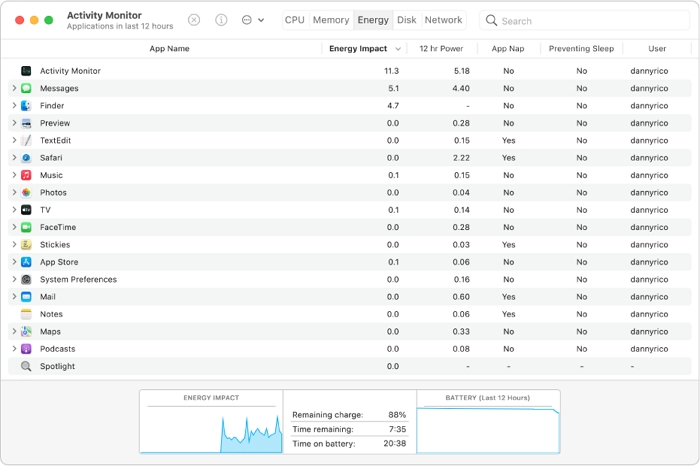Image resolution: width=700 pixels, height=466 pixels.
Task: Expand the FaceTime row
Action: (x=14, y=227)
